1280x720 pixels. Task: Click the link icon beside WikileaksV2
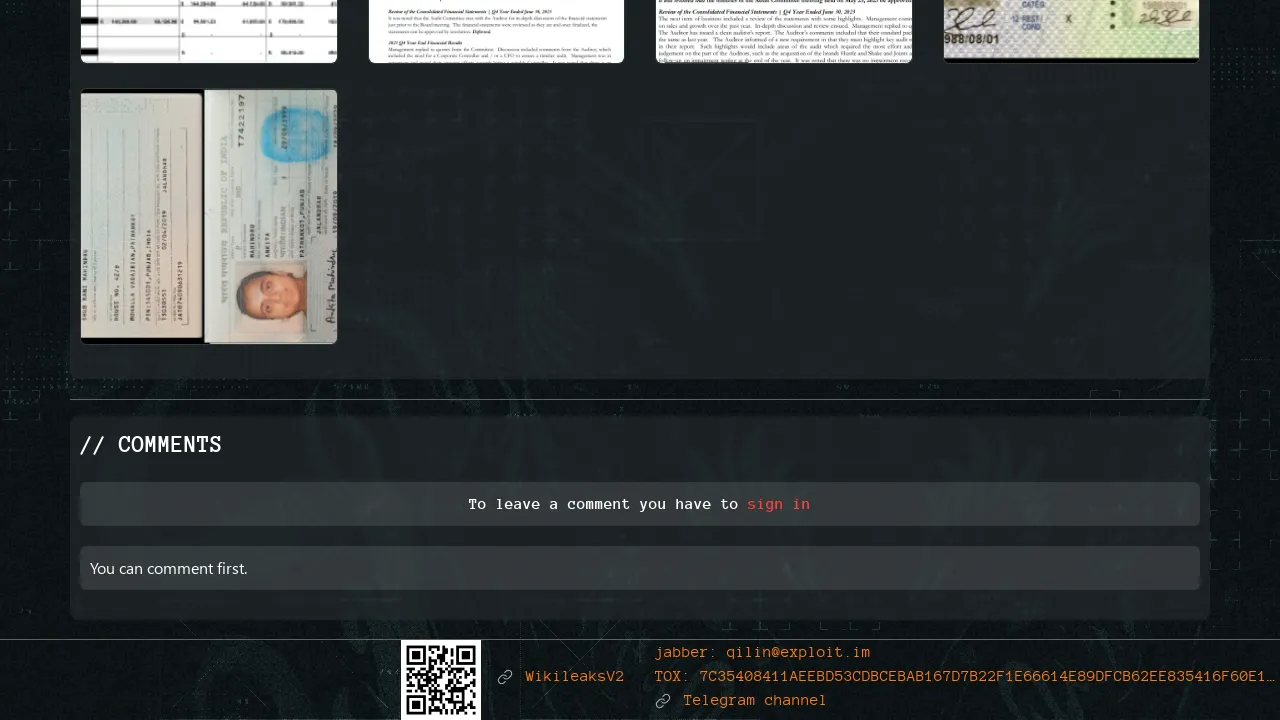[505, 677]
